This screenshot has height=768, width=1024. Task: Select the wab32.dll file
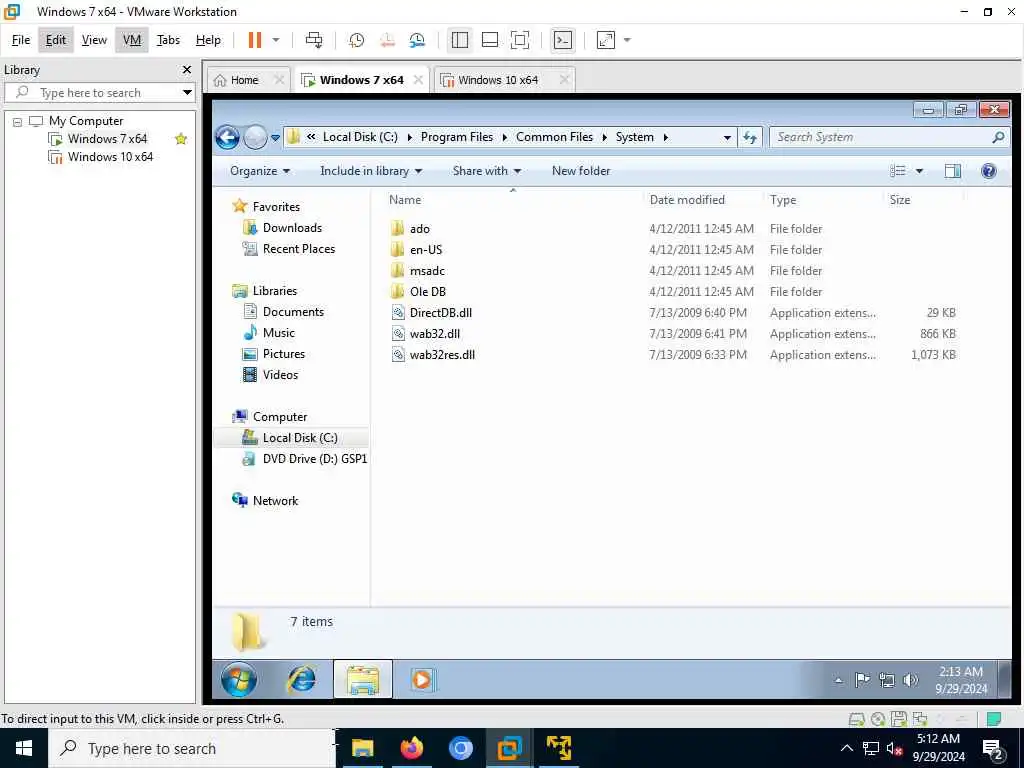coord(434,334)
